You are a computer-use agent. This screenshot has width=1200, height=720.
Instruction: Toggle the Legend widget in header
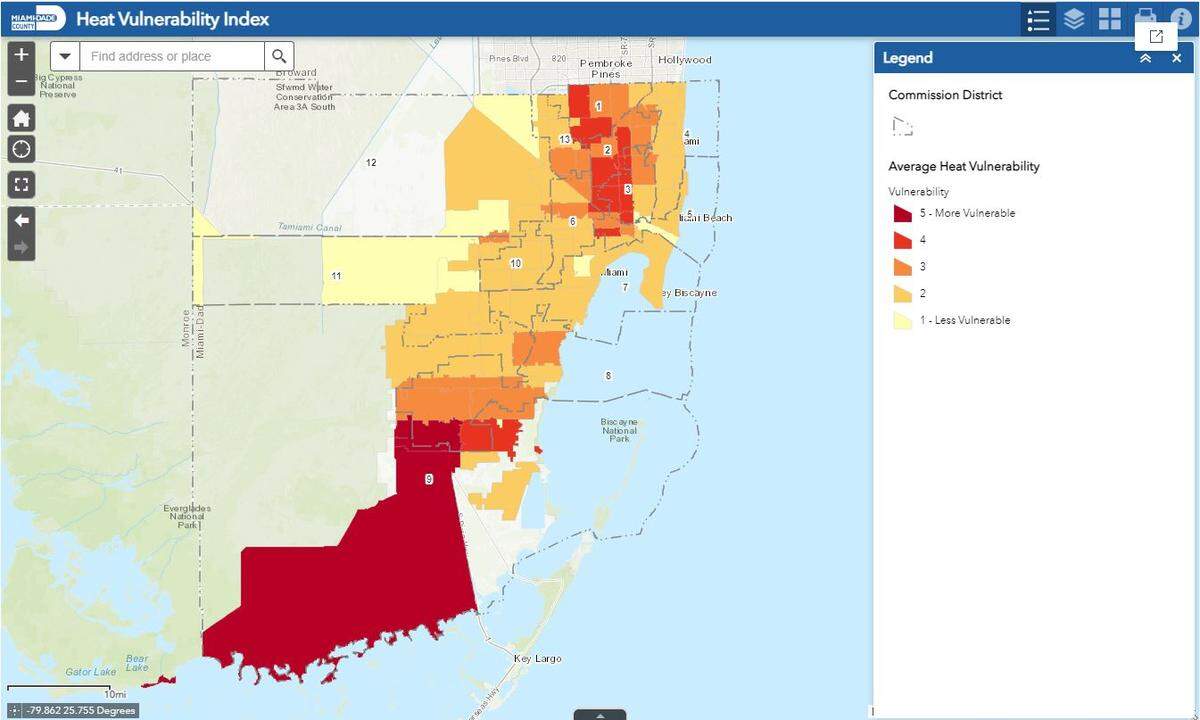[x=1038, y=20]
